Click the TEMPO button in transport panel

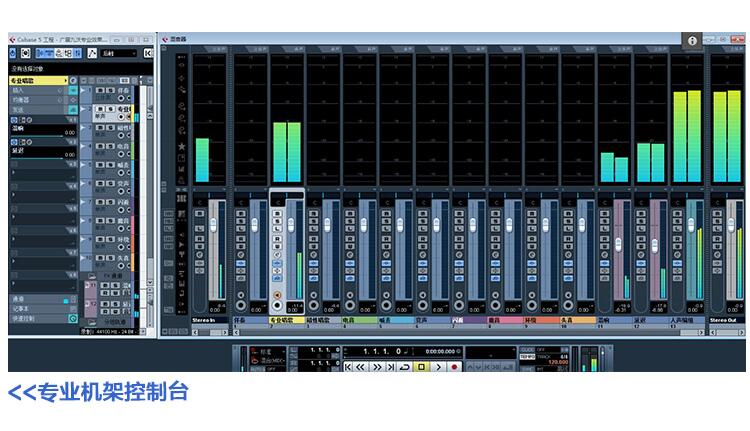(x=527, y=357)
